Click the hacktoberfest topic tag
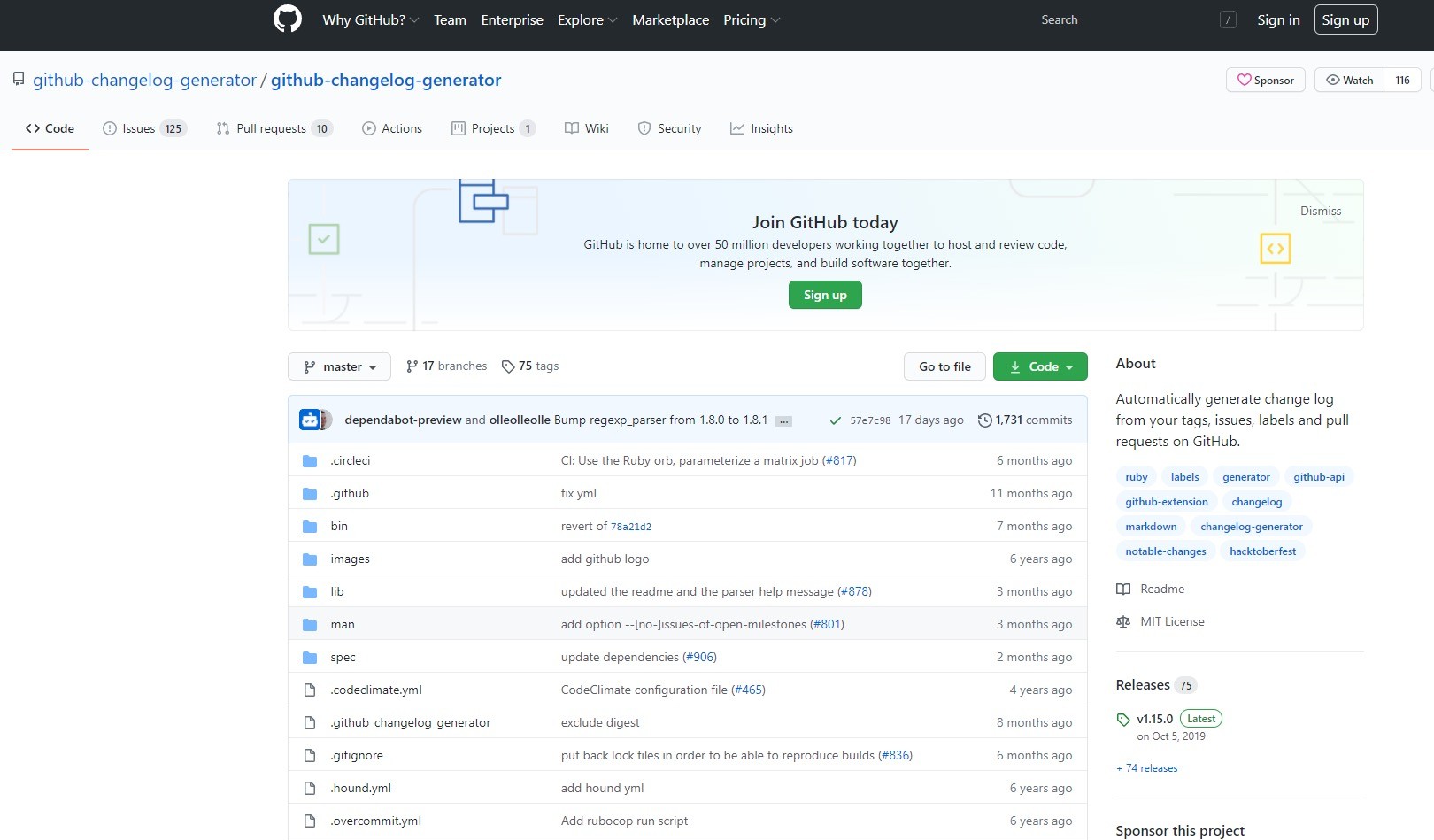The image size is (1434, 840). pos(1263,551)
